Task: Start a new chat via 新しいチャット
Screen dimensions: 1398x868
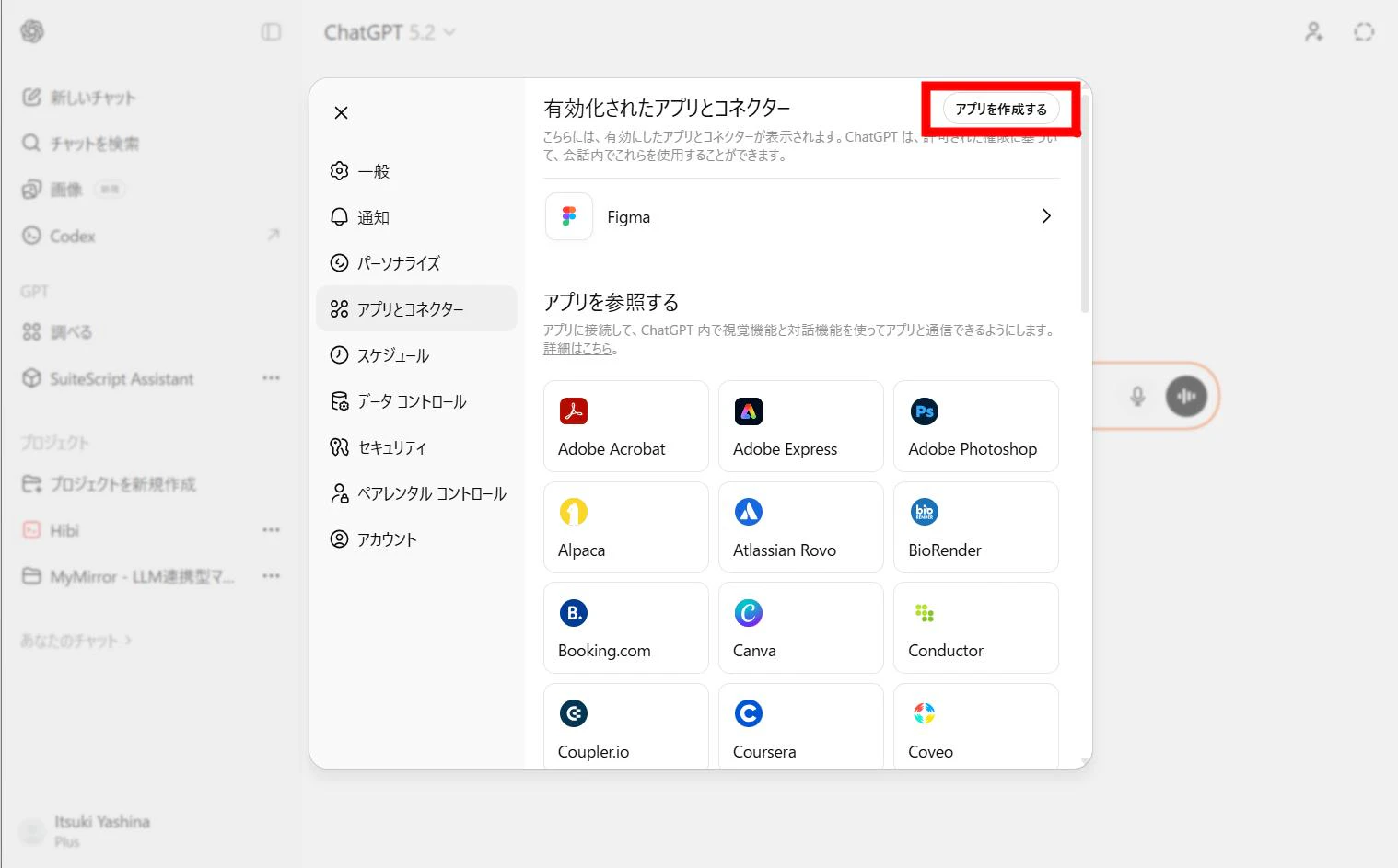Action: 79,98
